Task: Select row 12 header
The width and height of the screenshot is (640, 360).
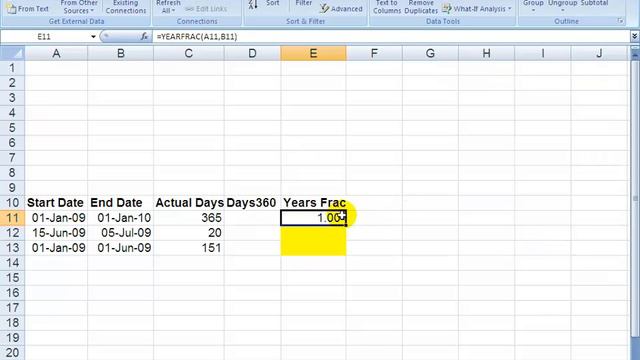Action: point(12,233)
